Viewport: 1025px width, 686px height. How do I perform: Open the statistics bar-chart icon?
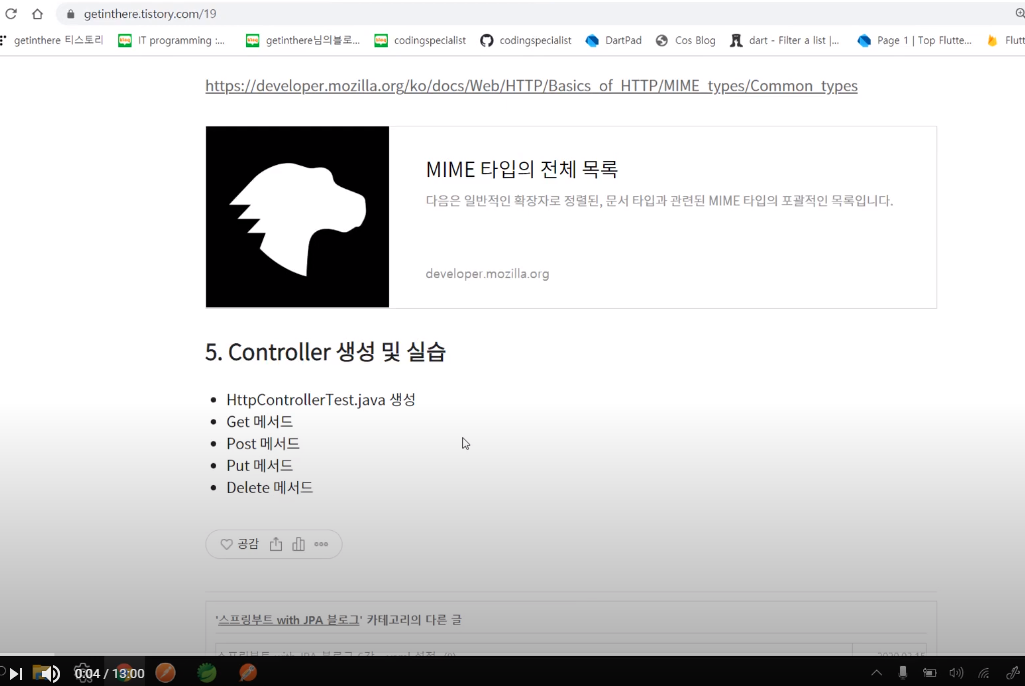(x=298, y=544)
